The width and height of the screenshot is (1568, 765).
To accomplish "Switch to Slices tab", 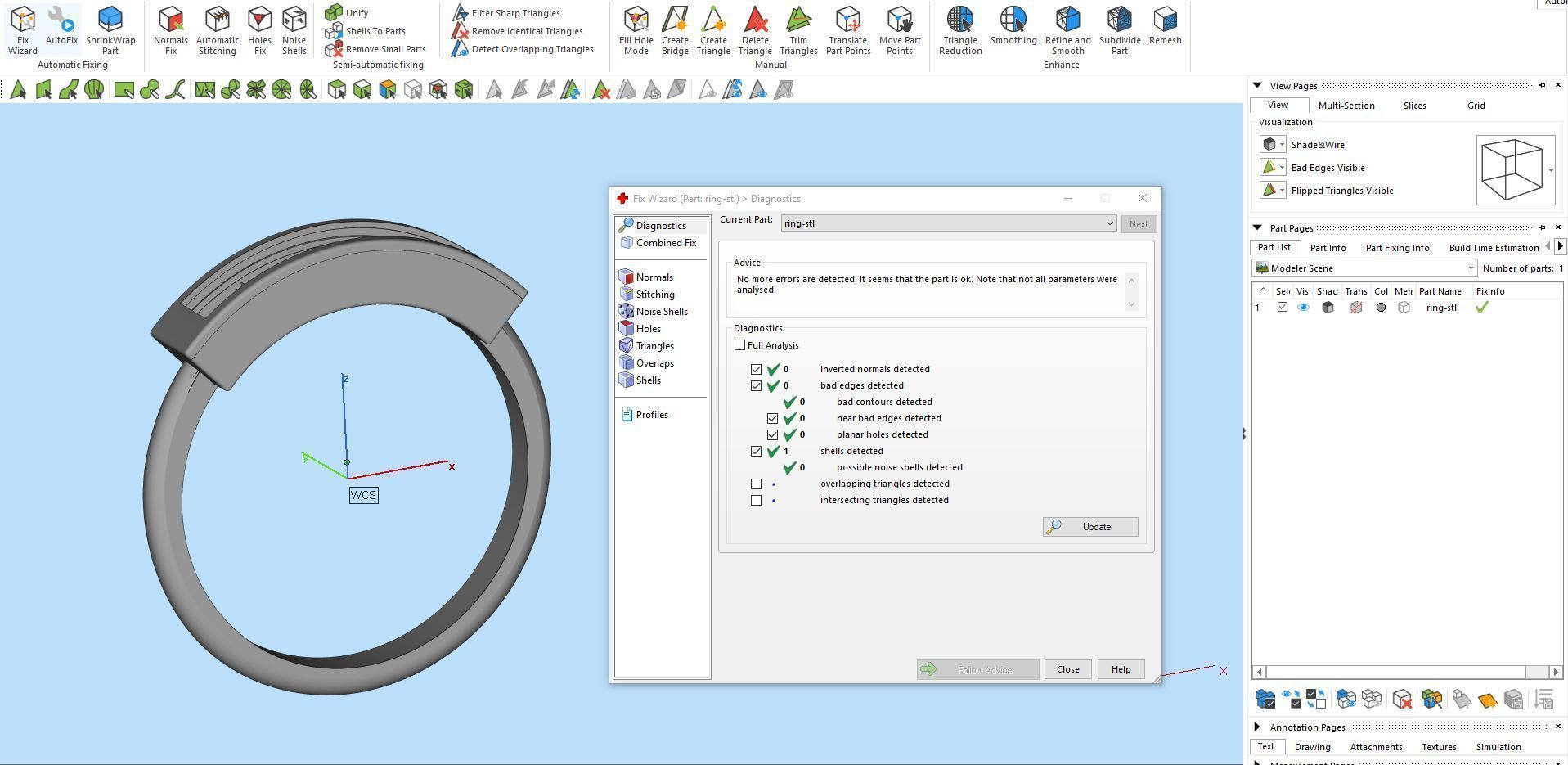I will pos(1414,106).
